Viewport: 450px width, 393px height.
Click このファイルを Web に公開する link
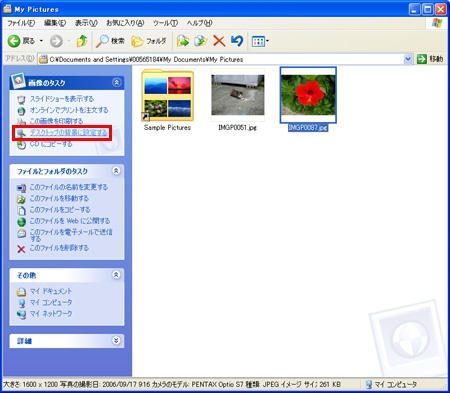click(70, 221)
